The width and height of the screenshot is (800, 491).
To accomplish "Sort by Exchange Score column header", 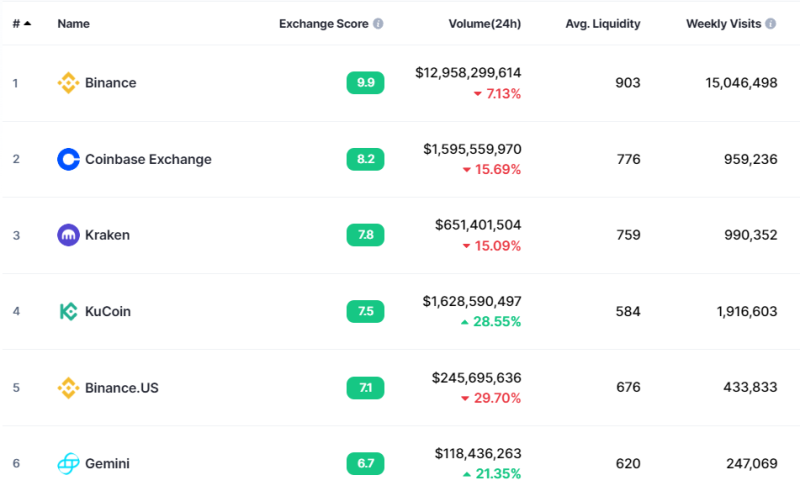I will pos(323,23).
